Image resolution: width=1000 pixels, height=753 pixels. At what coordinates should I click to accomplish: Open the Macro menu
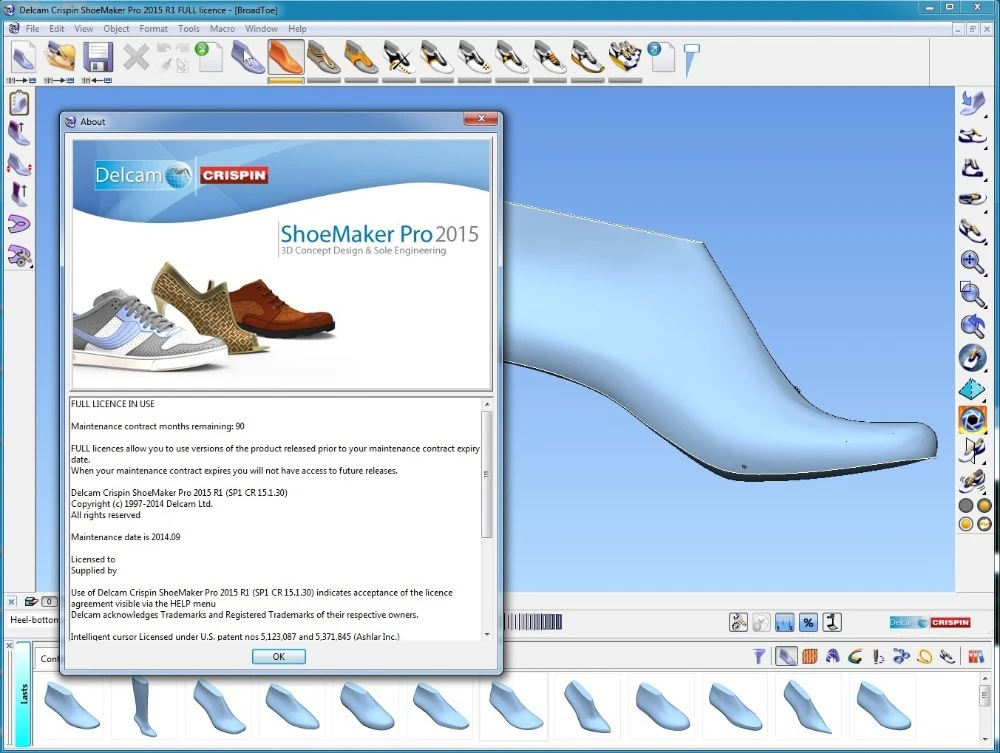pyautogui.click(x=223, y=29)
